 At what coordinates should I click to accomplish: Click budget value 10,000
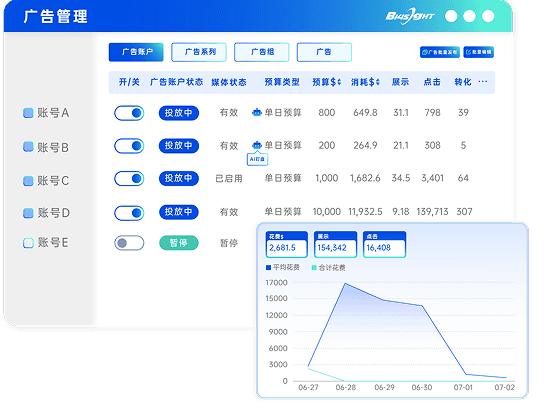coord(327,211)
